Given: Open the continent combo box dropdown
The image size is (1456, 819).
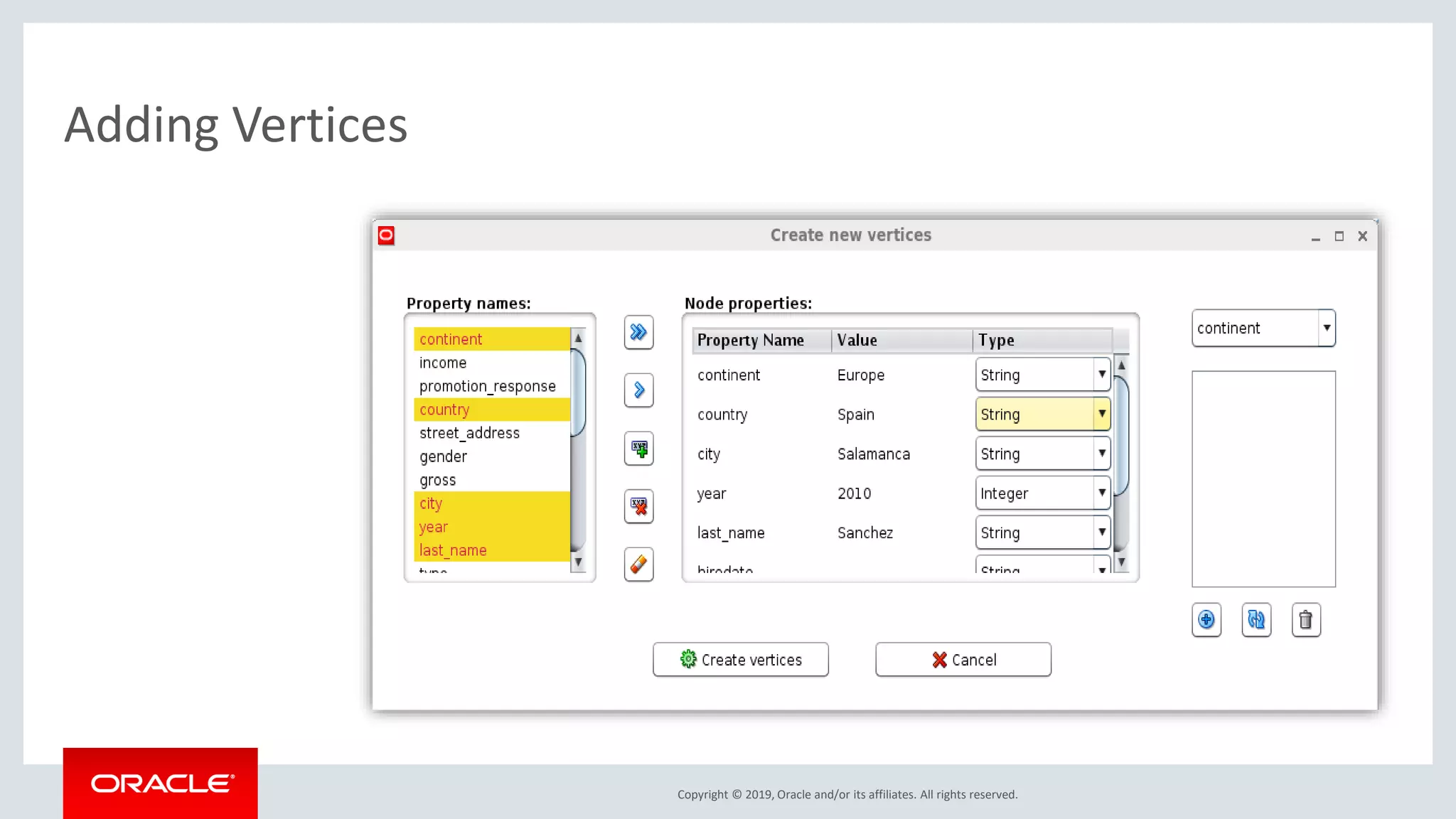Looking at the screenshot, I should [x=1327, y=328].
